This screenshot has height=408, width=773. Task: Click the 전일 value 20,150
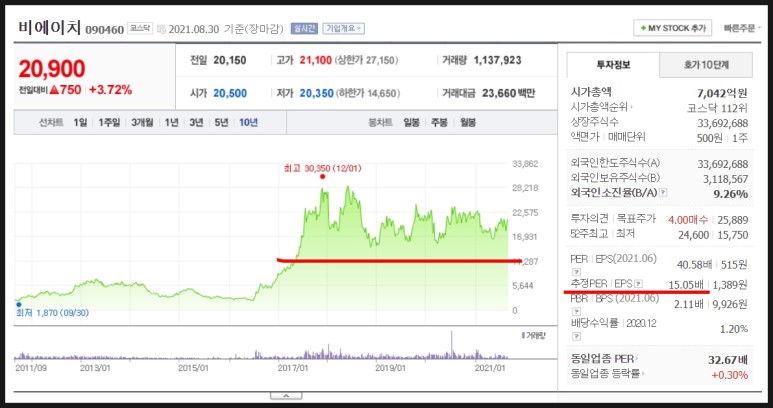[x=230, y=61]
